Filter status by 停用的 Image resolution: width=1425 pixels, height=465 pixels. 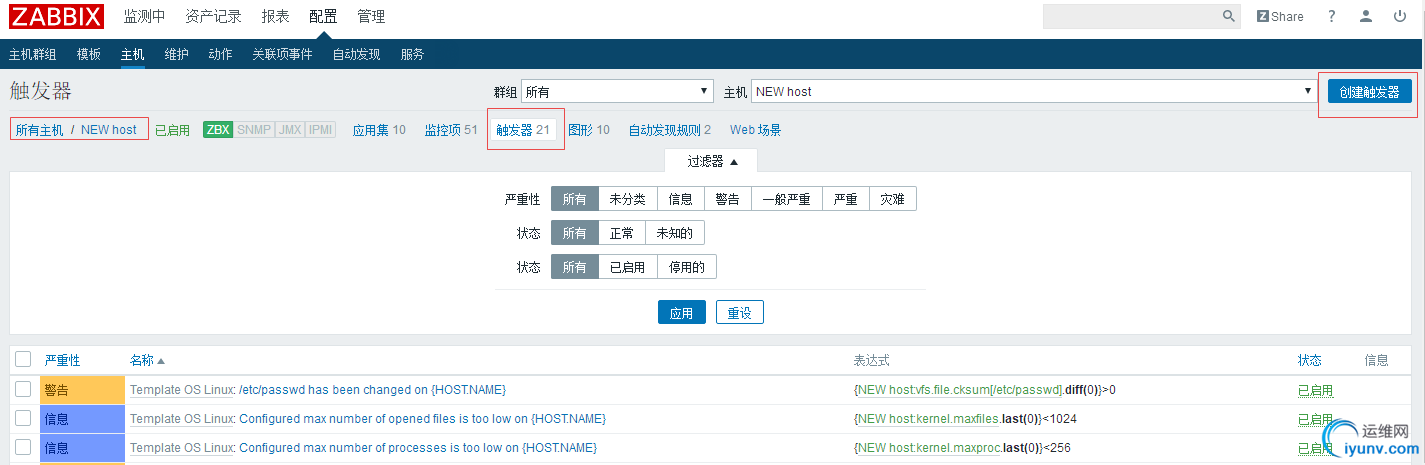pyautogui.click(x=687, y=267)
